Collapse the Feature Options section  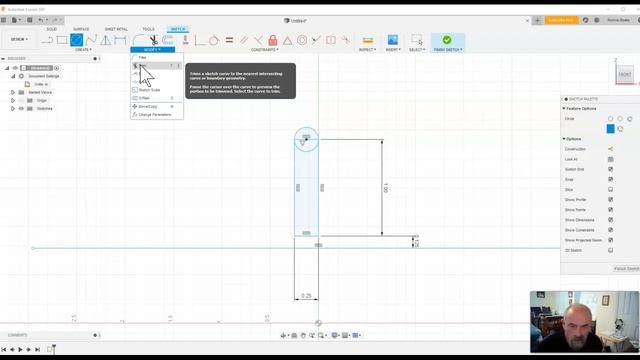564,109
